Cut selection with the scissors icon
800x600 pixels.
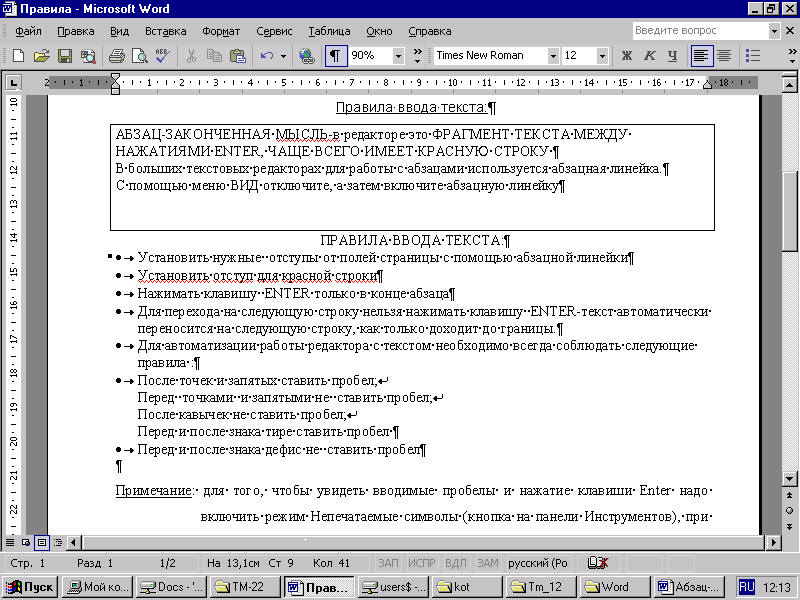click(x=191, y=56)
